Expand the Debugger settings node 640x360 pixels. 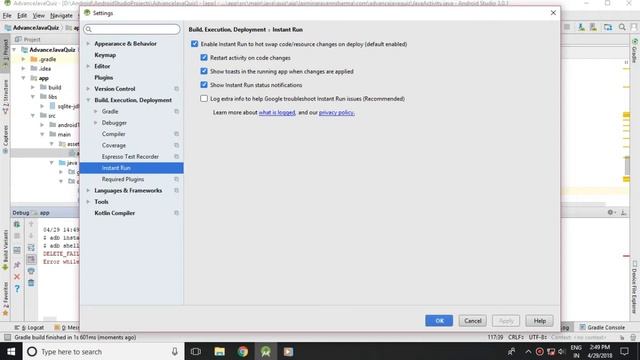point(96,122)
